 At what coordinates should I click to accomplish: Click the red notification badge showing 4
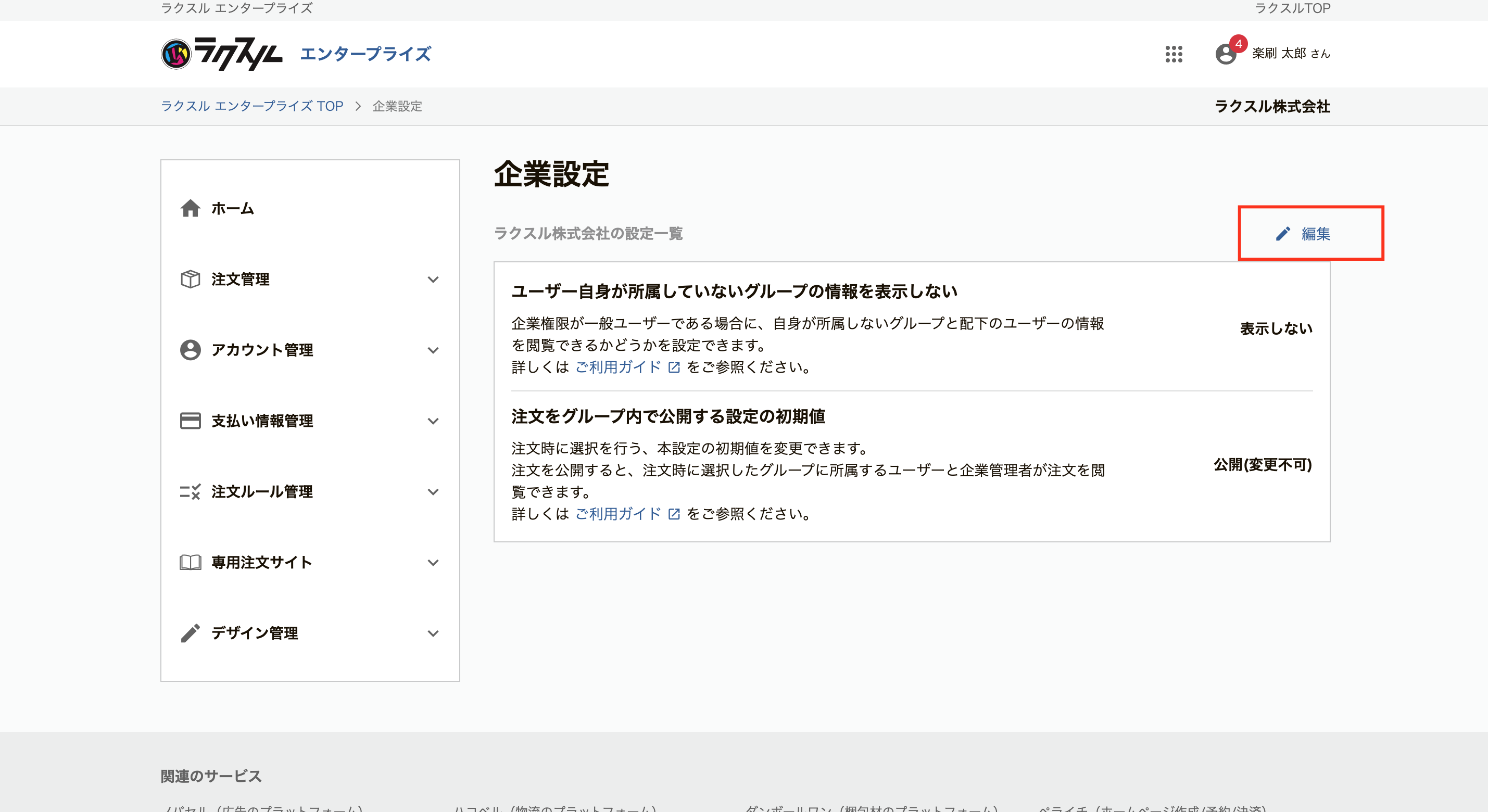(x=1239, y=44)
